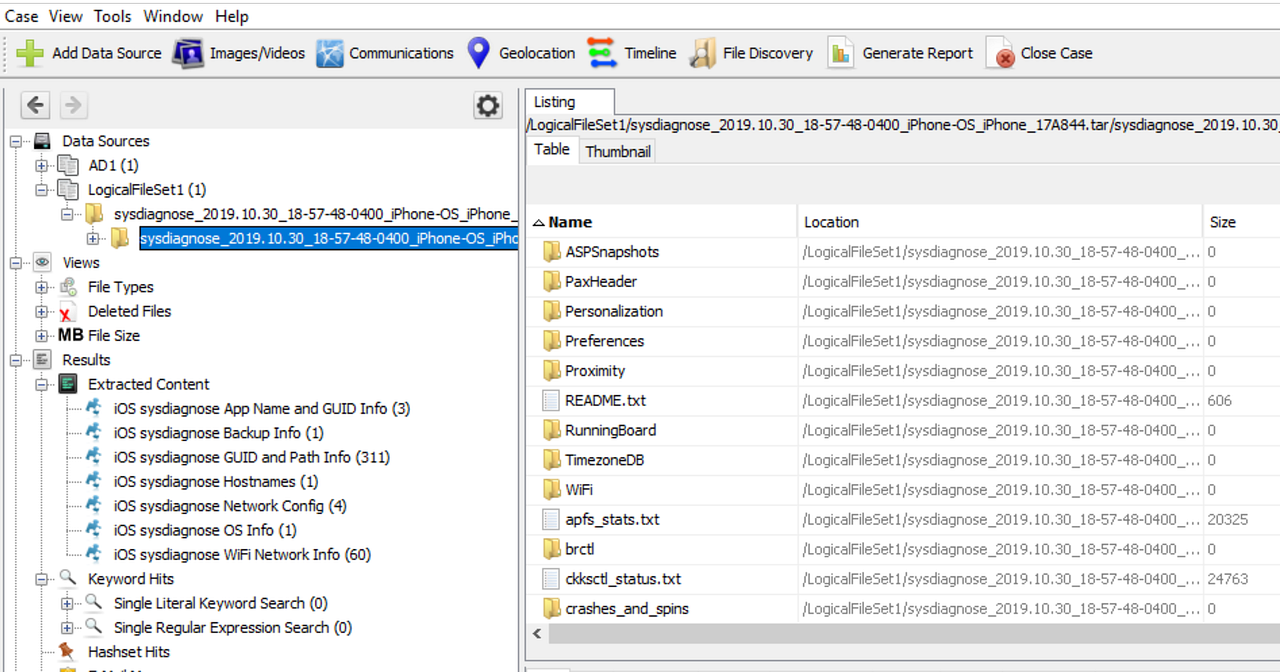Viewport: 1280px width, 672px height.
Task: Sort by the Size column header
Action: [x=1241, y=222]
